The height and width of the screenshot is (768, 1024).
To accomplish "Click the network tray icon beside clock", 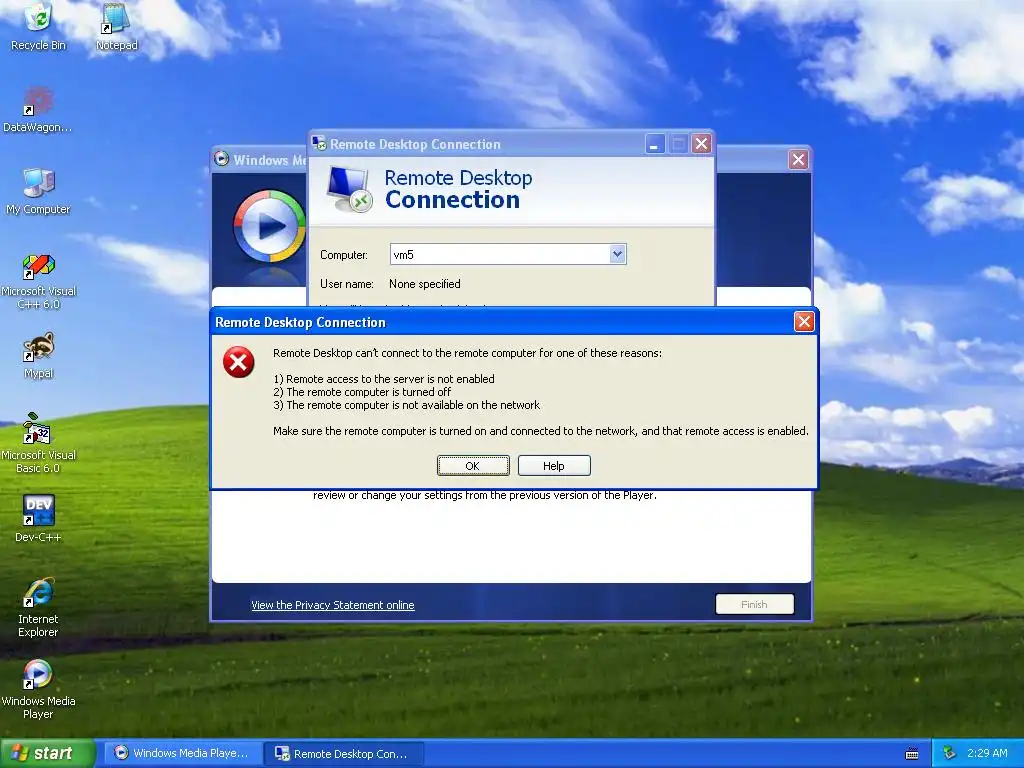I will pyautogui.click(x=950, y=753).
